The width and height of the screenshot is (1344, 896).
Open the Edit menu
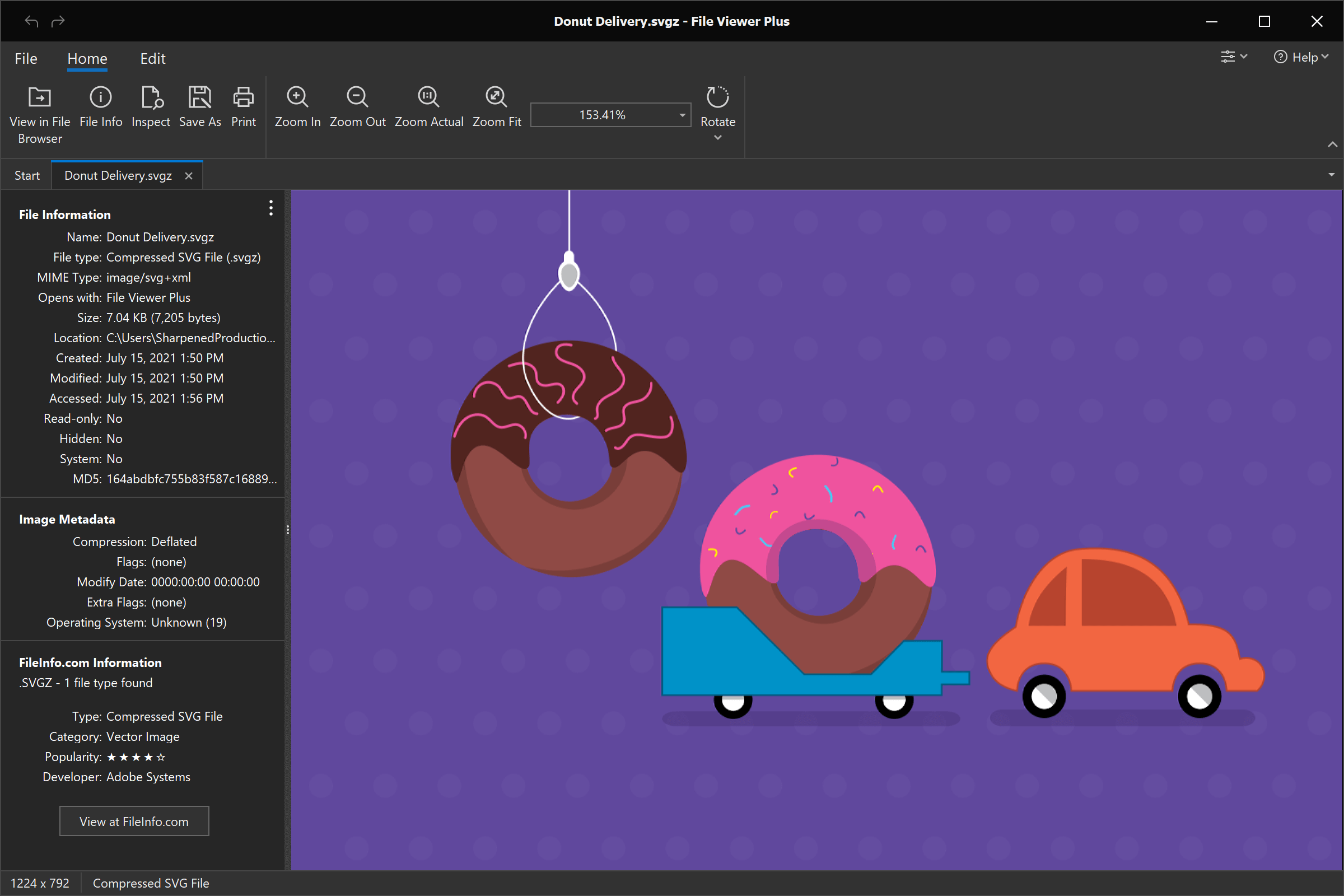pos(152,58)
